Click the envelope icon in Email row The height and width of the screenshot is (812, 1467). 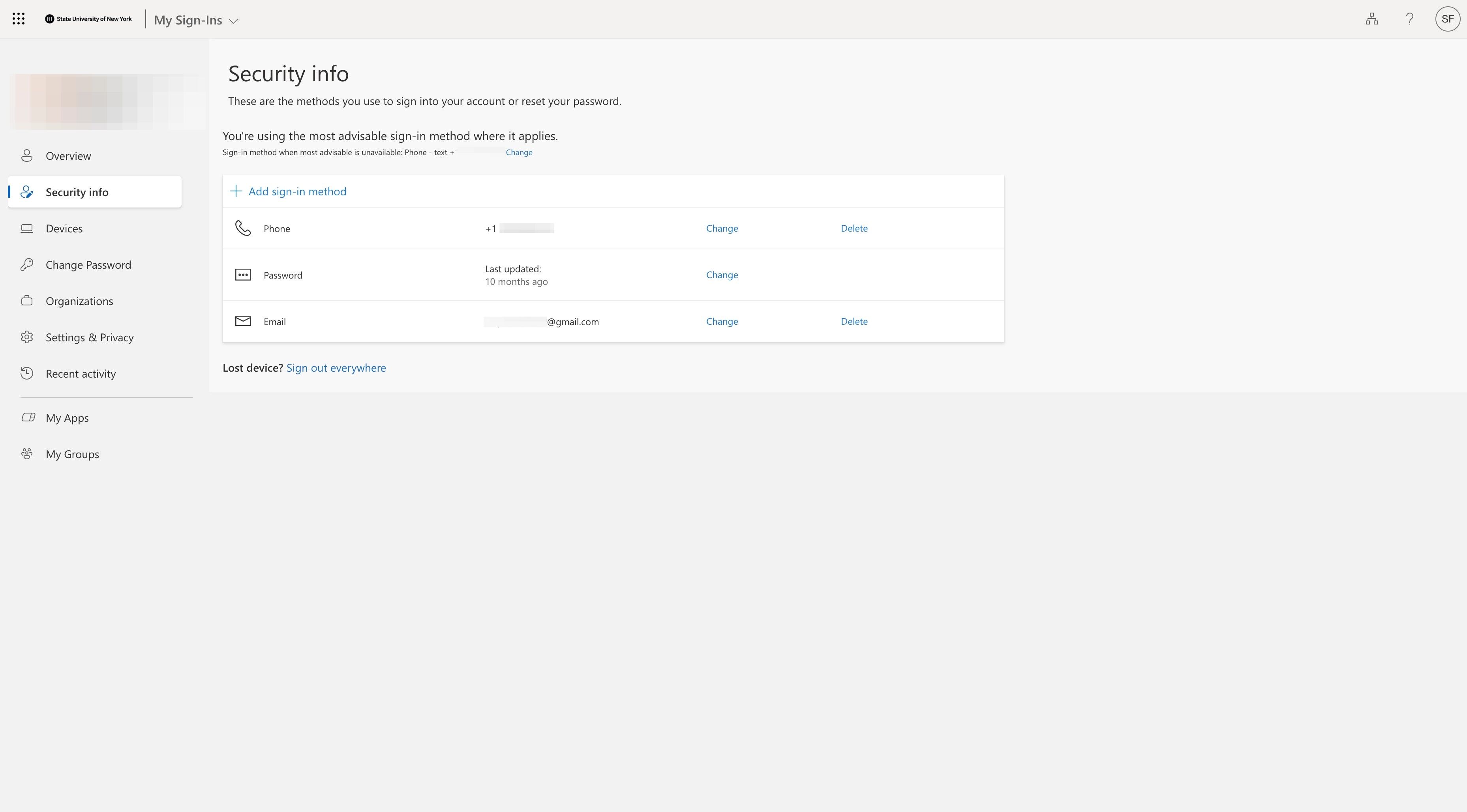point(243,322)
